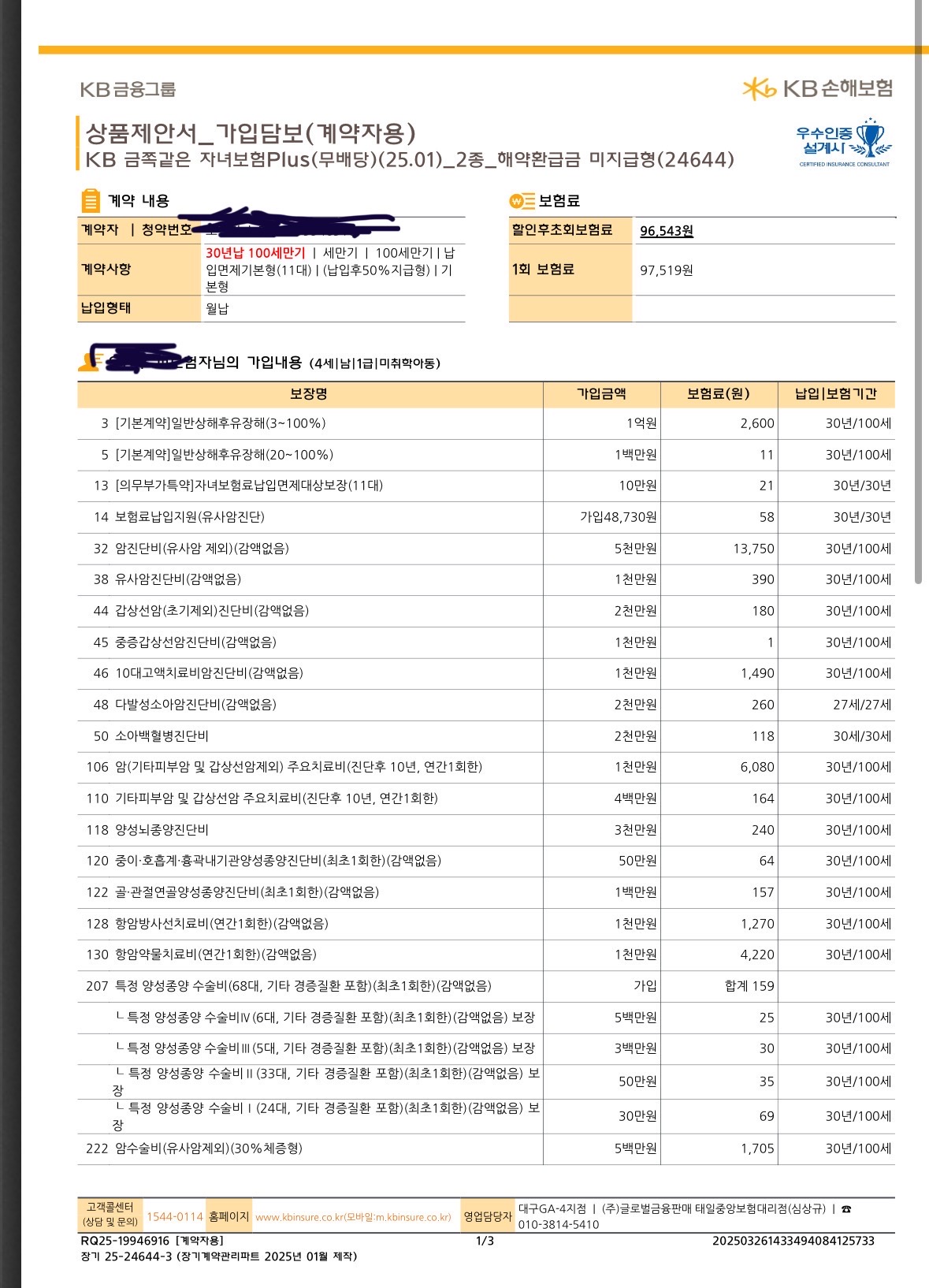Click the KB손해보험 logo
The width and height of the screenshot is (929, 1288).
(x=818, y=88)
